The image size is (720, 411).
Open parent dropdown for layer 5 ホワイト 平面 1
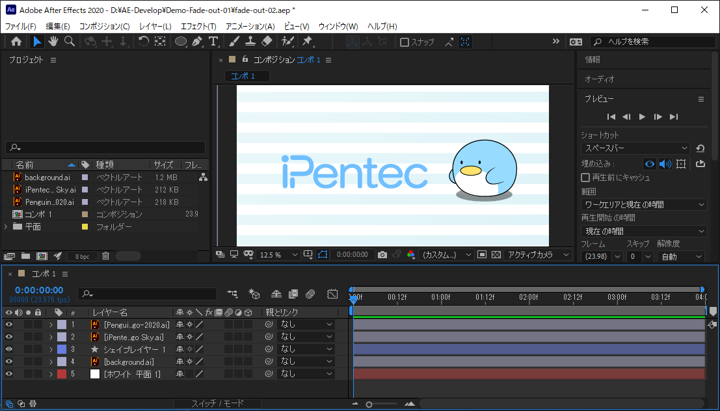pos(306,374)
